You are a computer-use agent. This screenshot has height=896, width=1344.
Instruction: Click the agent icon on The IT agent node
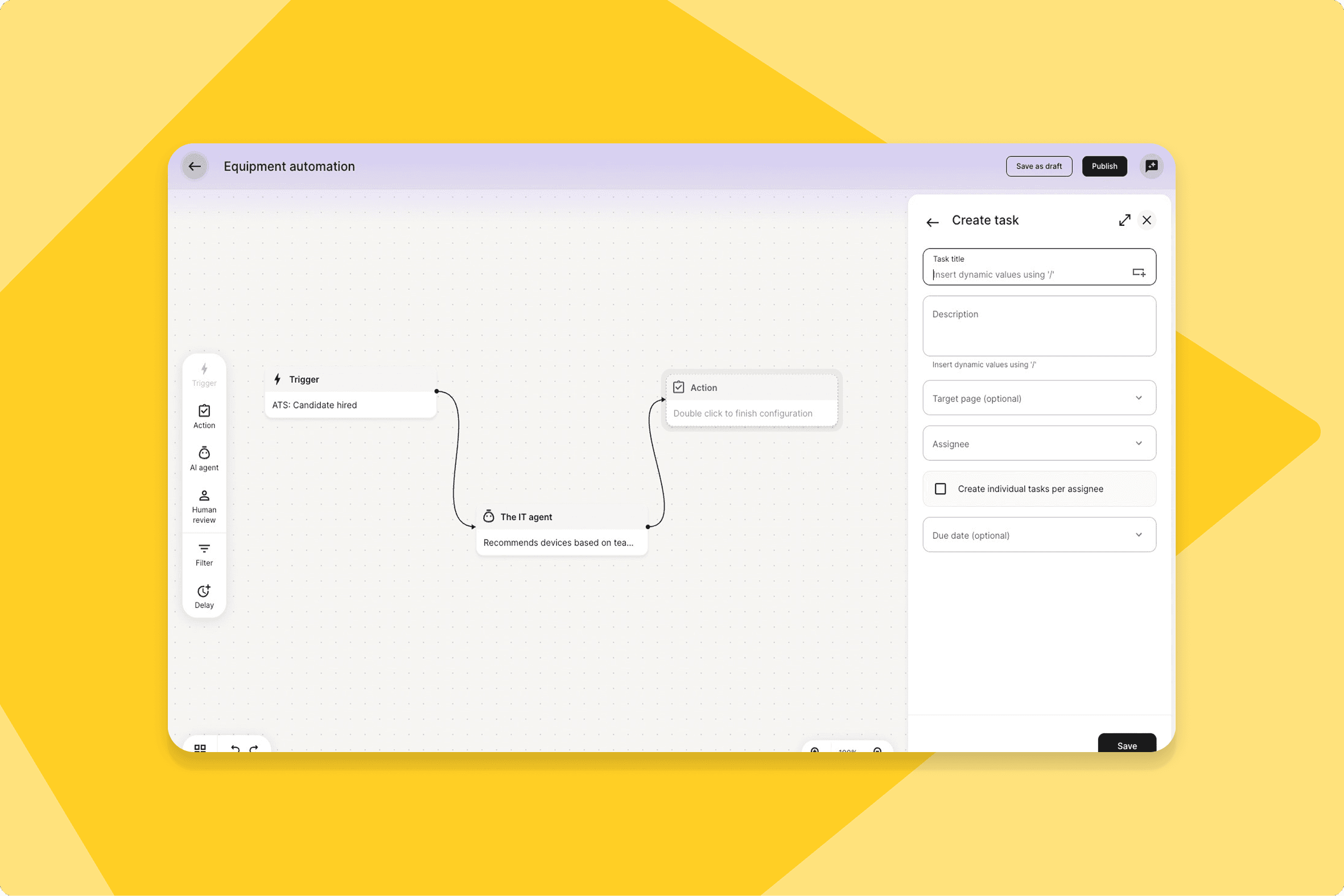point(489,517)
